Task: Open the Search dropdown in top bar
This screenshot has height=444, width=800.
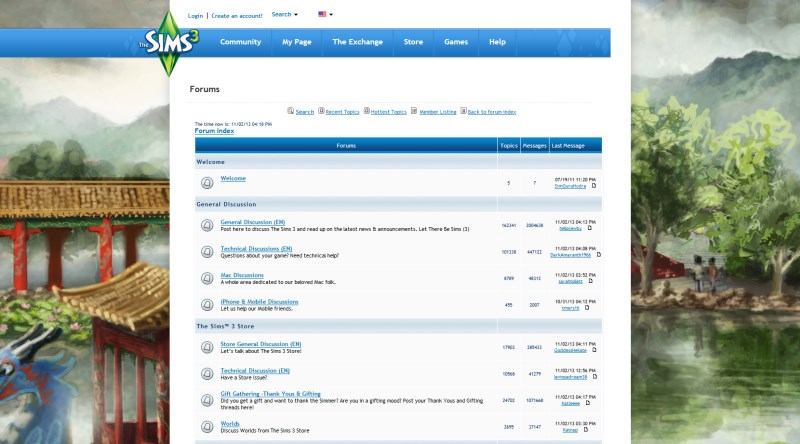Action: tap(284, 14)
